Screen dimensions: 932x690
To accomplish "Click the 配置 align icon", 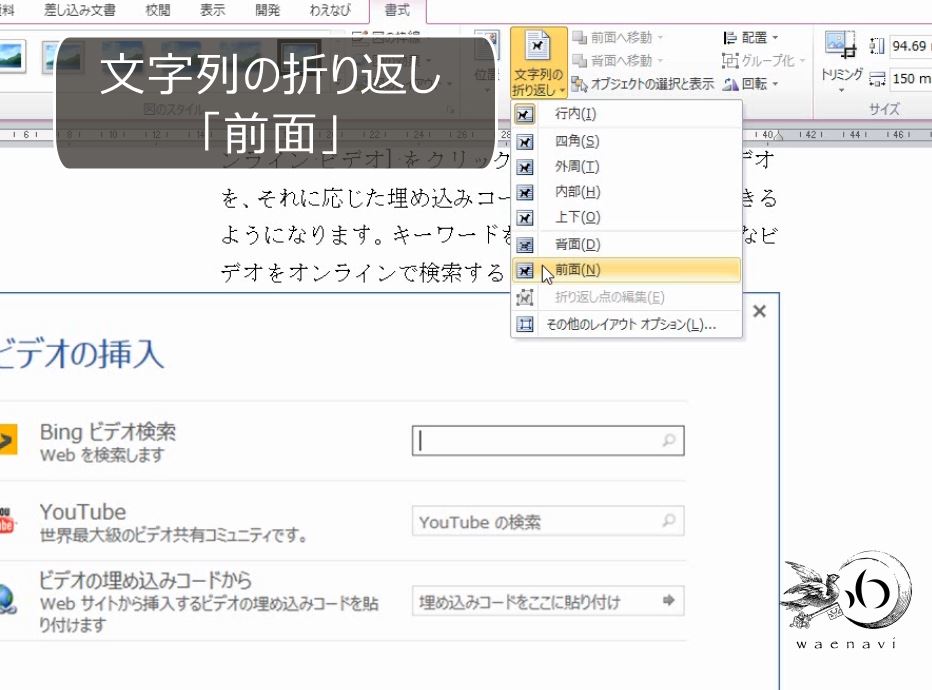I will coord(731,38).
